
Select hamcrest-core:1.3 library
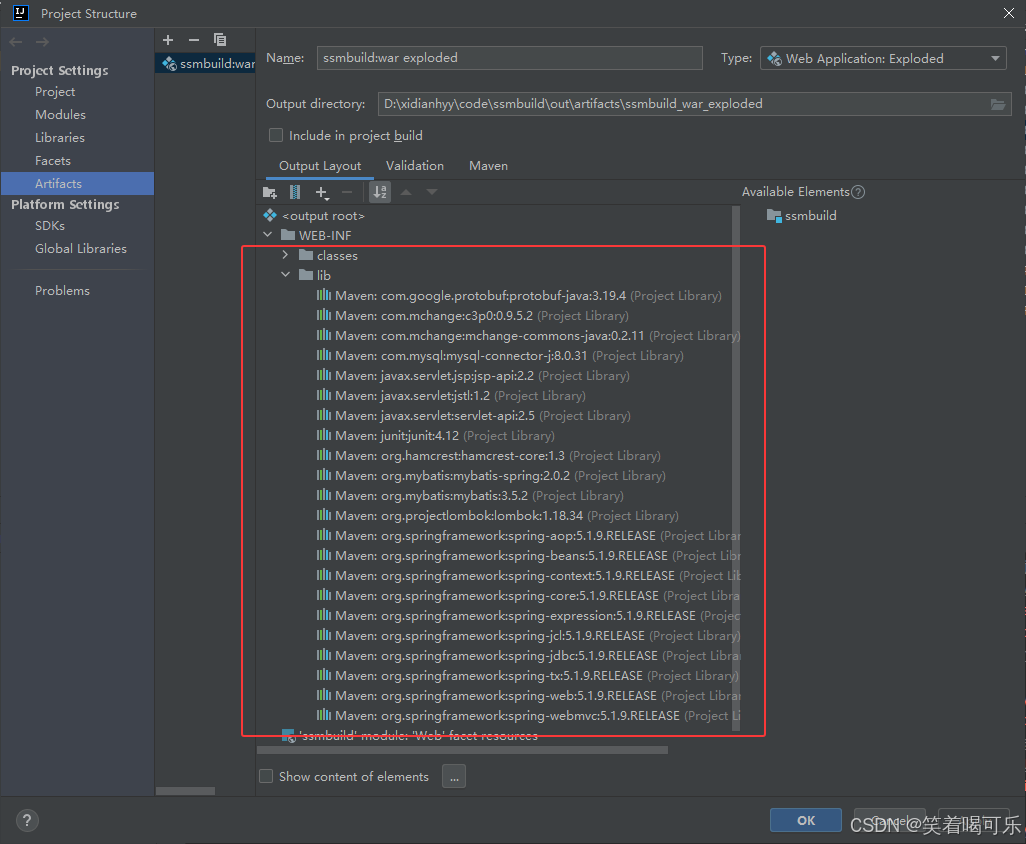tap(489, 455)
